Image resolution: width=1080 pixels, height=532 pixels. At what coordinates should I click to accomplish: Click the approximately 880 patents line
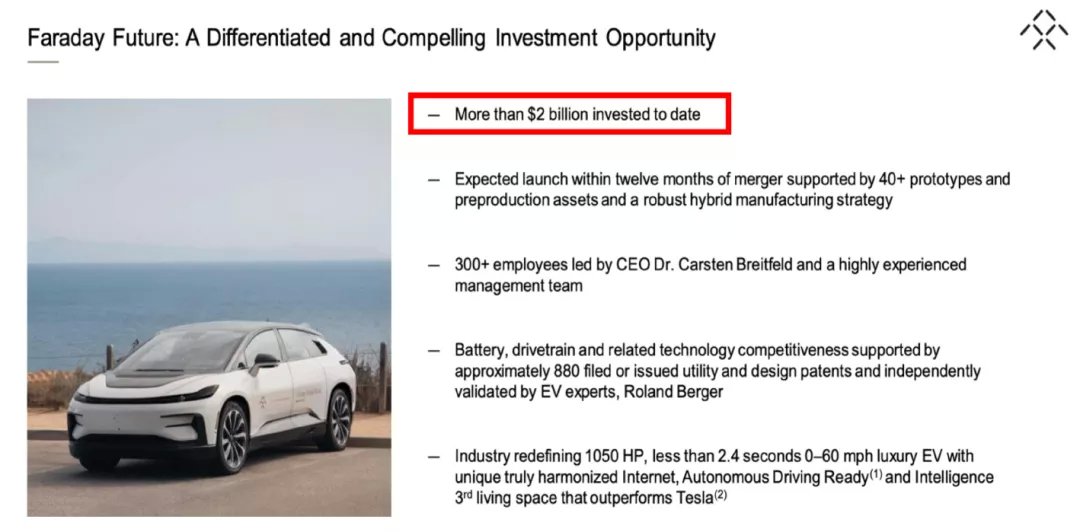pyautogui.click(x=717, y=371)
